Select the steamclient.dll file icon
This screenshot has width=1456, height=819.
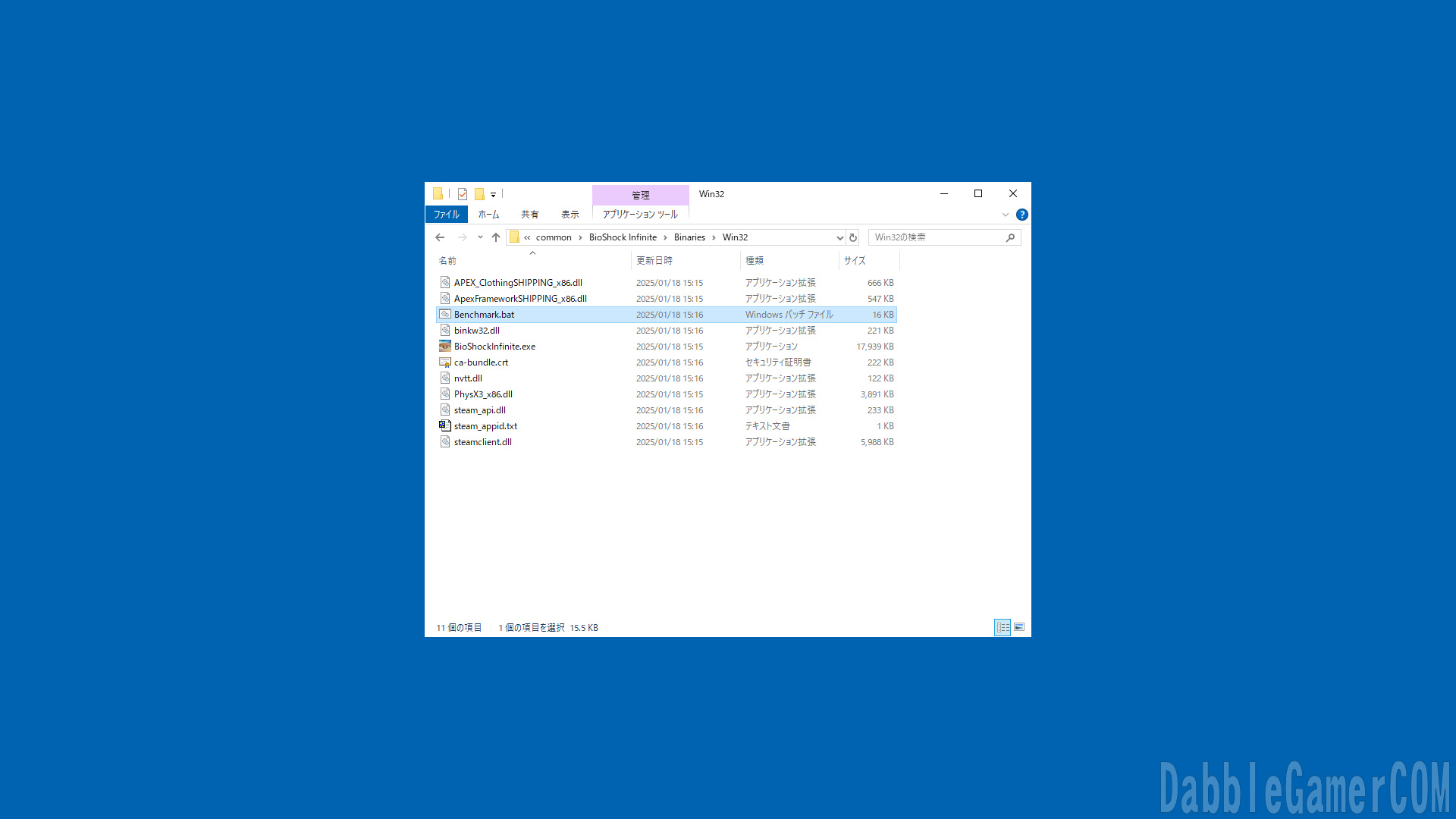[x=445, y=441]
